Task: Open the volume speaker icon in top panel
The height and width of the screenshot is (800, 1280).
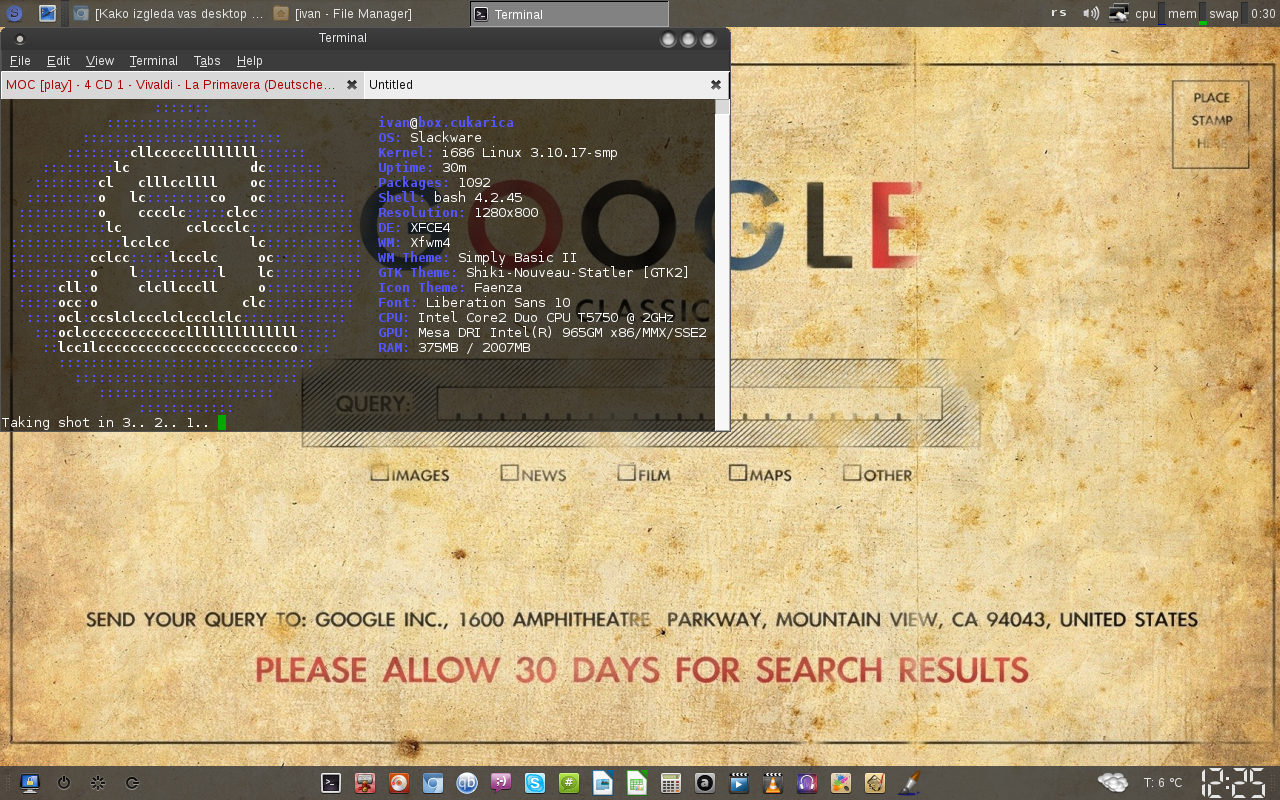Action: [1091, 13]
